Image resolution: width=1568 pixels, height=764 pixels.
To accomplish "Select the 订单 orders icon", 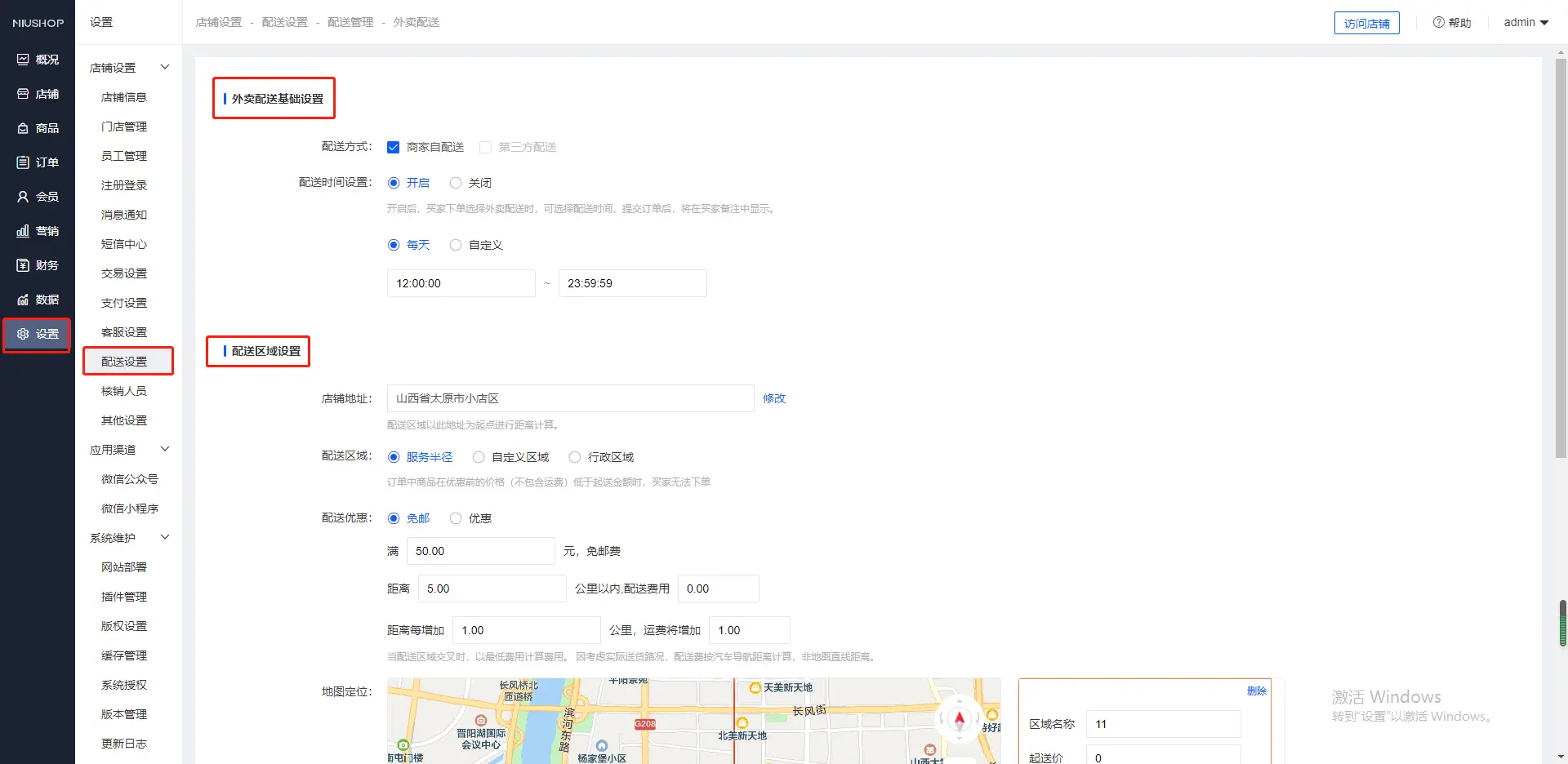I will 23,162.
